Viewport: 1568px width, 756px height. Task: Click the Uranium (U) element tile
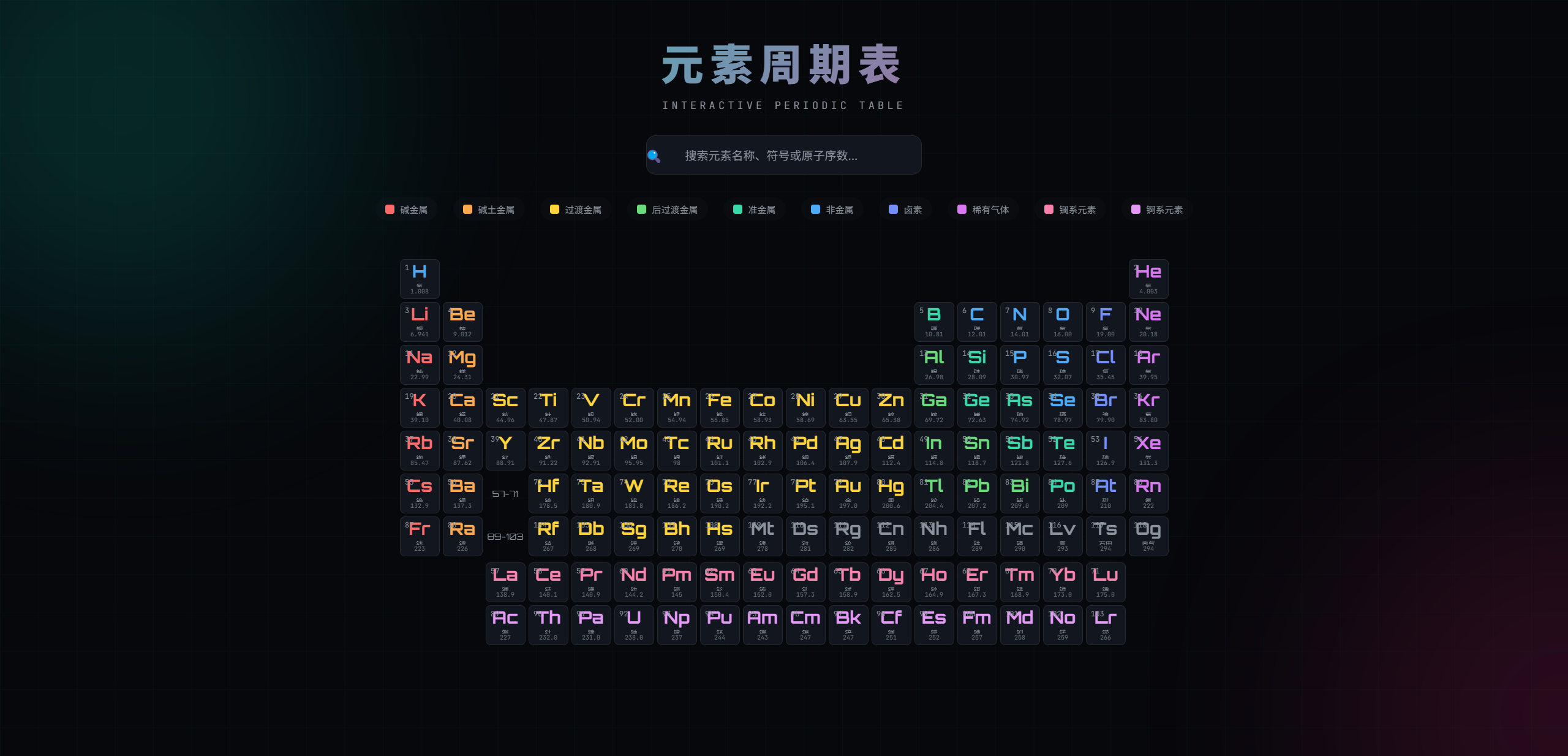point(634,625)
